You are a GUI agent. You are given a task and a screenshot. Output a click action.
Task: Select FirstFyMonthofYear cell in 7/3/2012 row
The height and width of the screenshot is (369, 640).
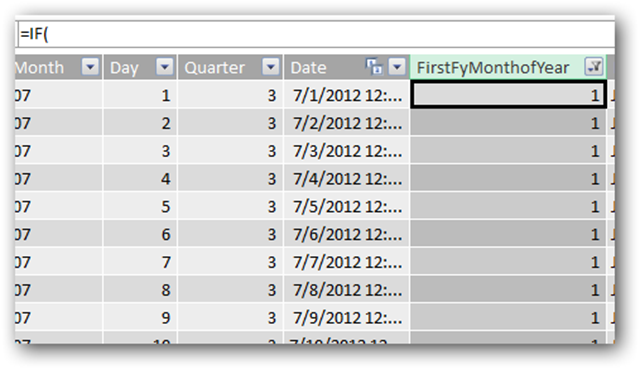click(x=508, y=151)
